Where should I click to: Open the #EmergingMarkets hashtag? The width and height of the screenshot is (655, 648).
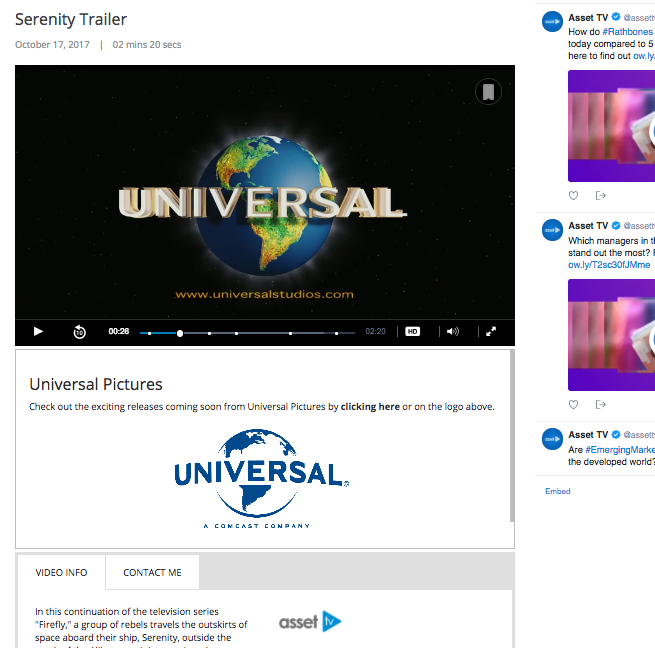pos(620,450)
